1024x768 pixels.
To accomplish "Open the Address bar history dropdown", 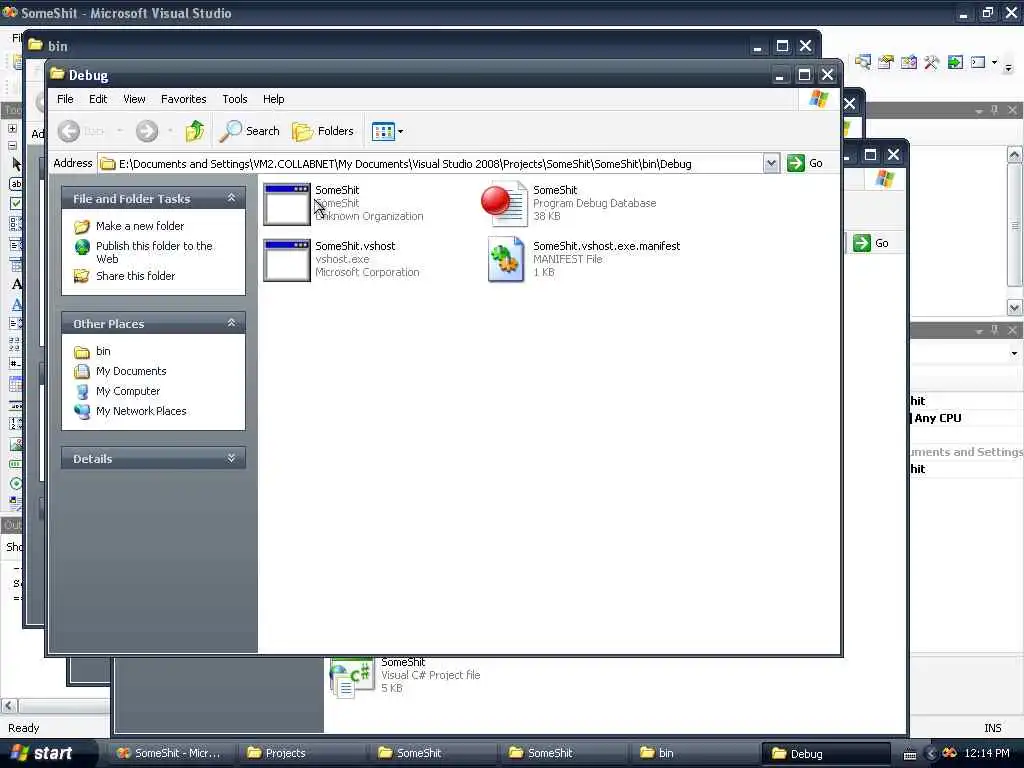I will 771,163.
